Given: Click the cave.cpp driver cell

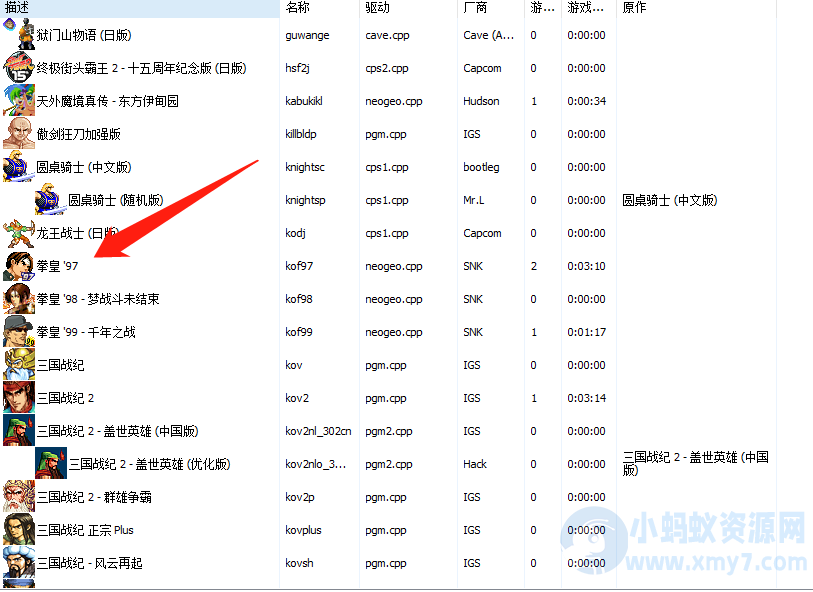Looking at the screenshot, I should [387, 35].
